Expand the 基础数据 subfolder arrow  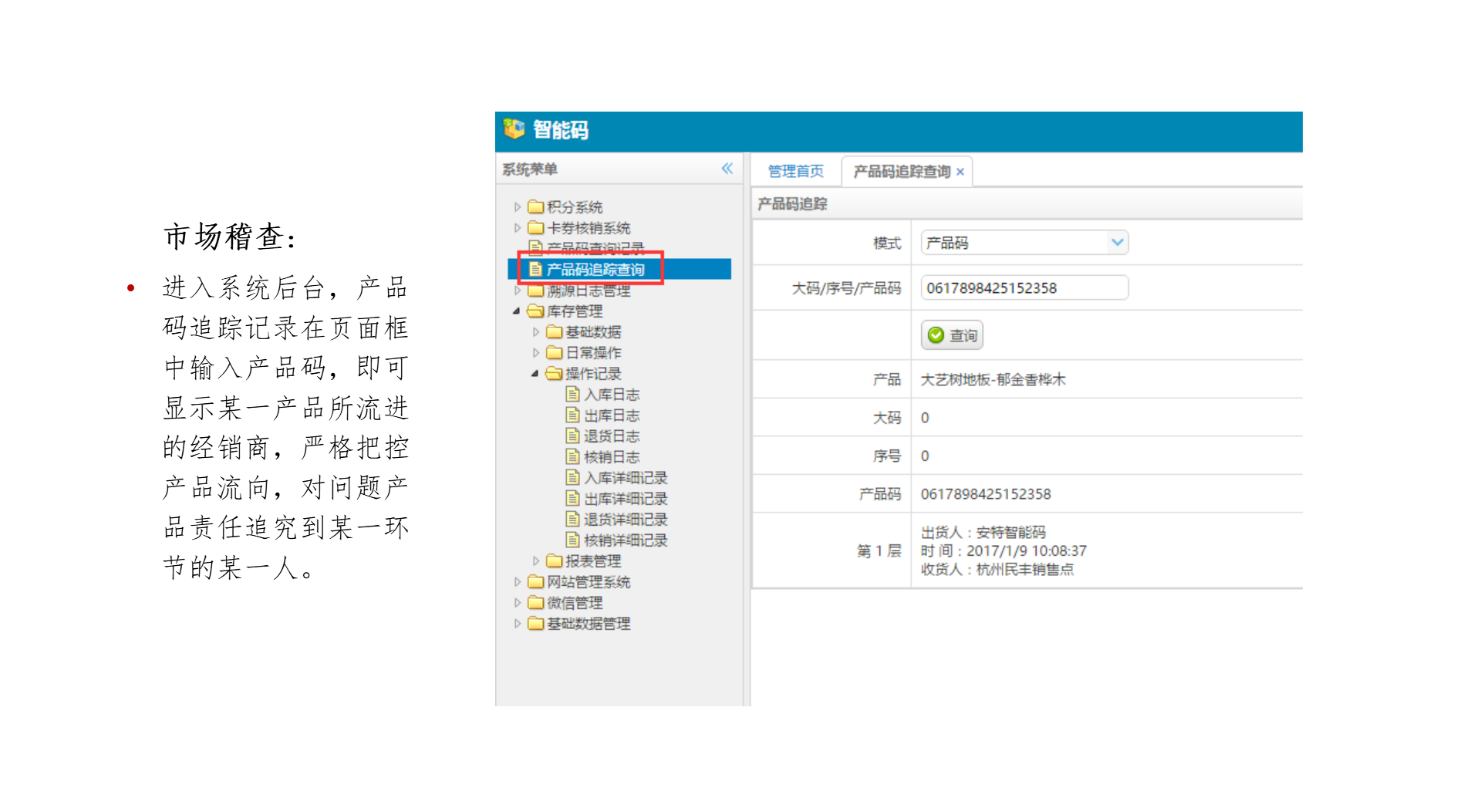537,332
